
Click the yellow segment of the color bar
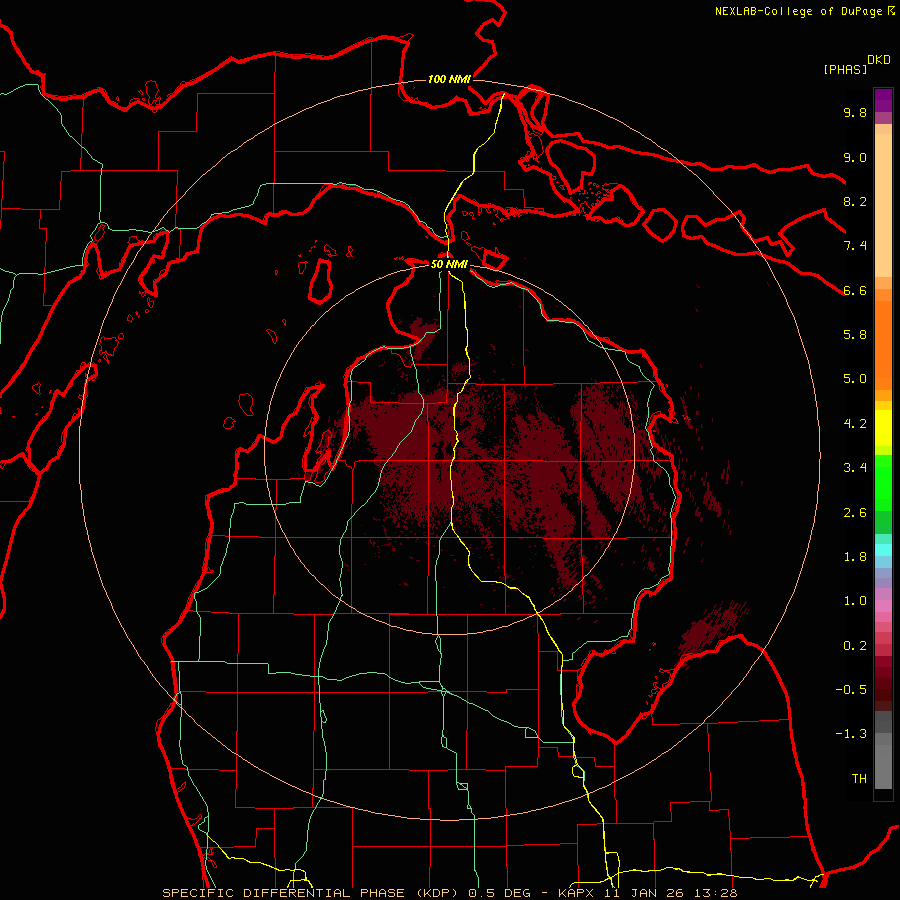pyautogui.click(x=883, y=428)
